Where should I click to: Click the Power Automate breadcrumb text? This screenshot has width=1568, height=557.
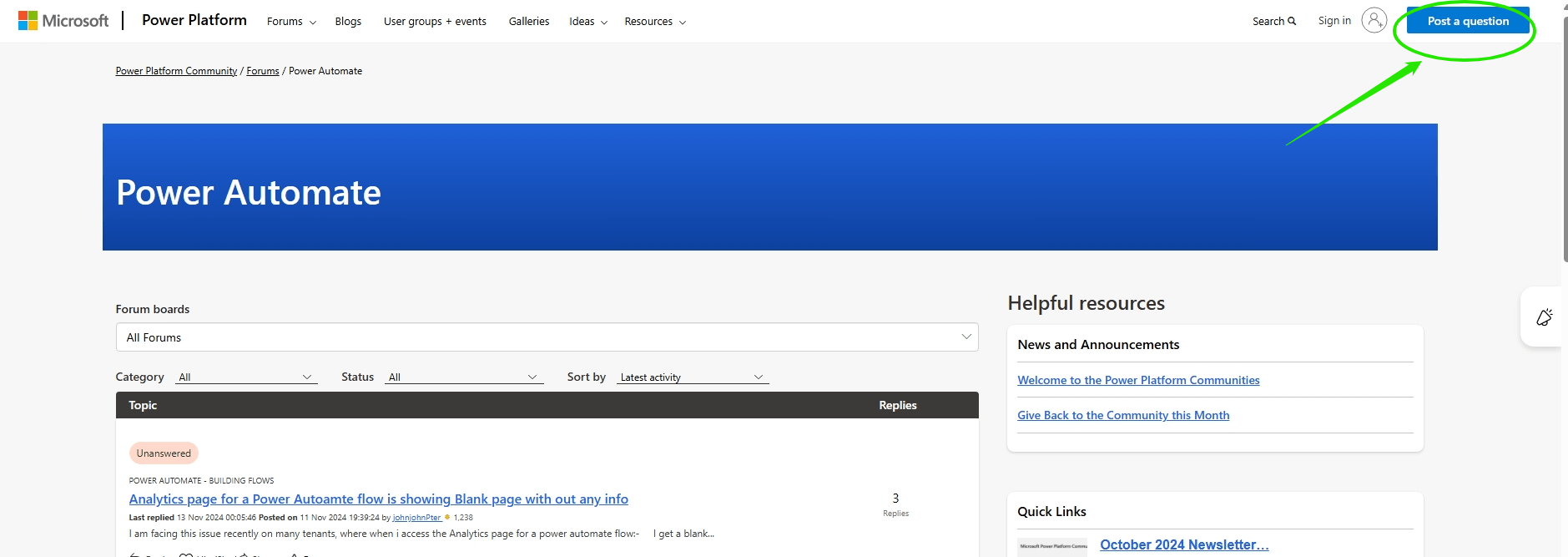point(325,71)
